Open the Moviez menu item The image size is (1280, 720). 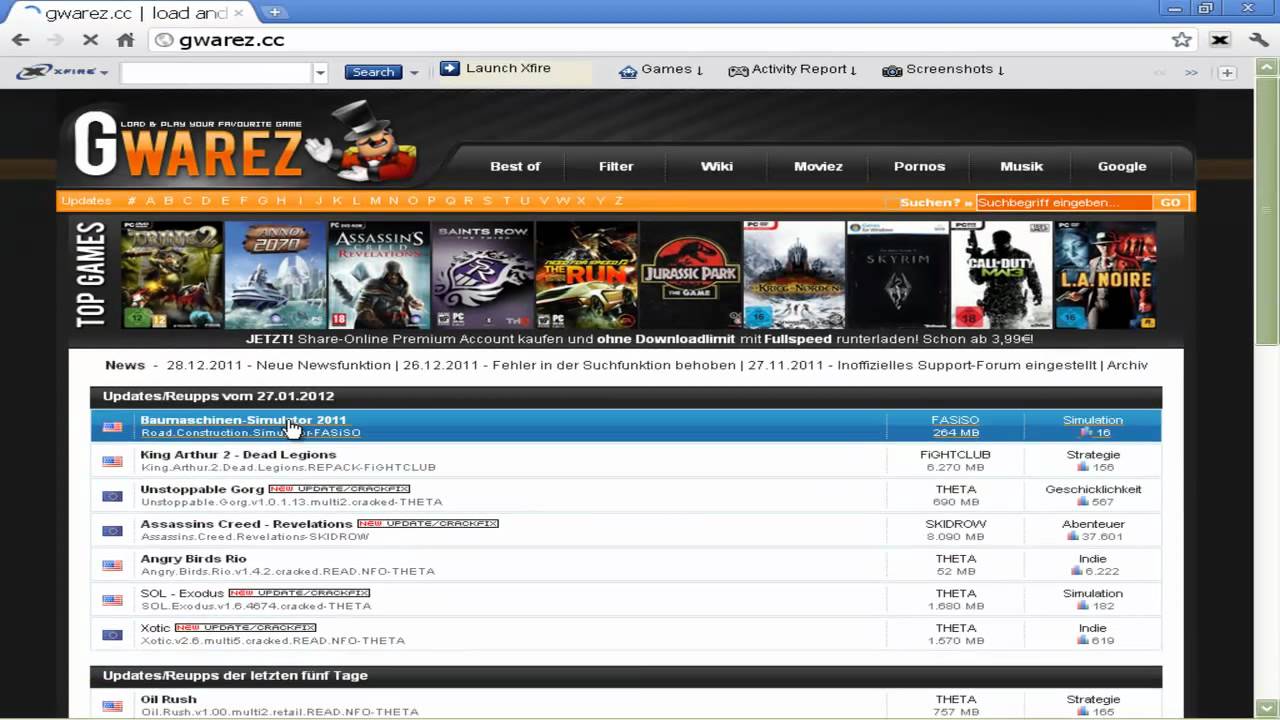[818, 166]
